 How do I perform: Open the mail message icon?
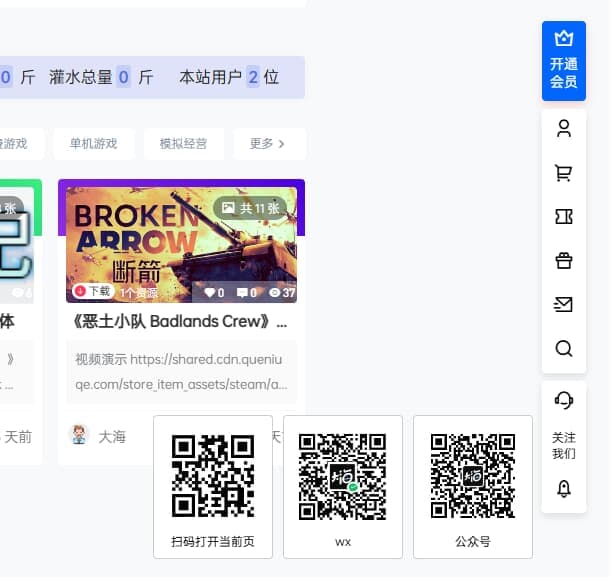[x=563, y=305]
